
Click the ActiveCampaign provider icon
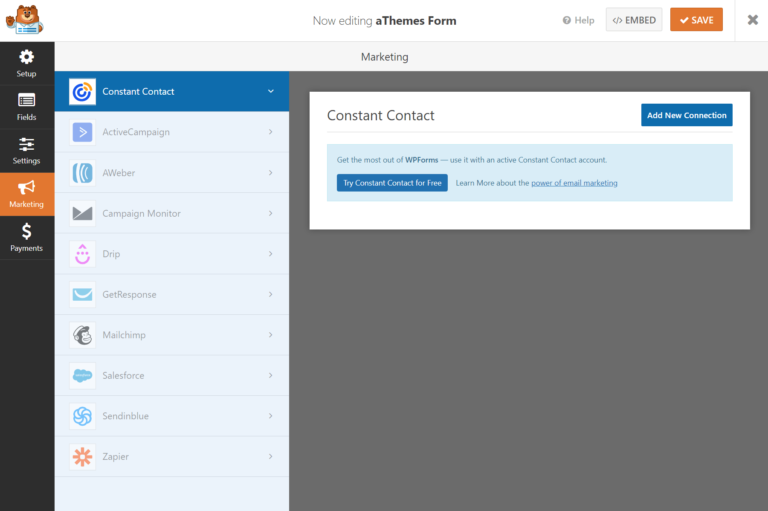(82, 132)
